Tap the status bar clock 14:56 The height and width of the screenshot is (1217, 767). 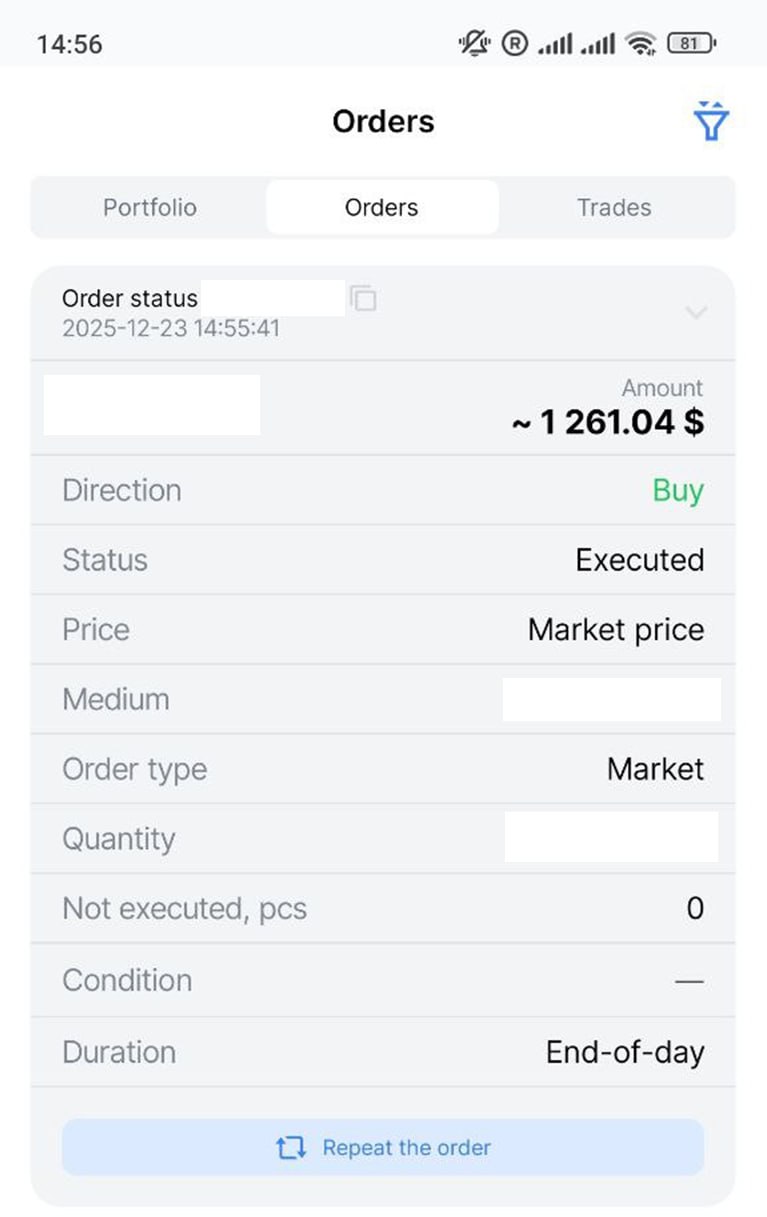[x=70, y=44]
